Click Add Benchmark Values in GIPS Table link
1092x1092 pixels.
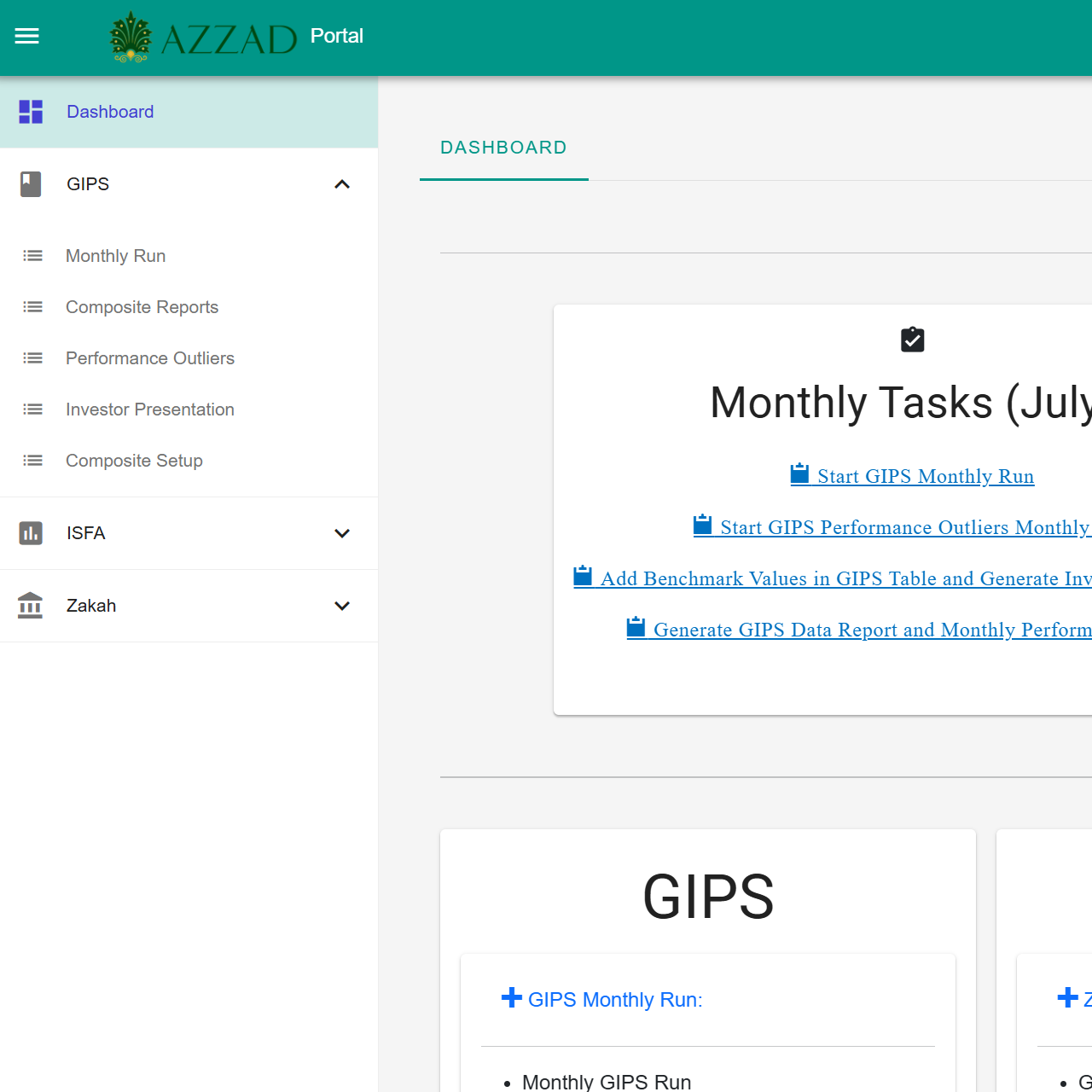(x=846, y=578)
